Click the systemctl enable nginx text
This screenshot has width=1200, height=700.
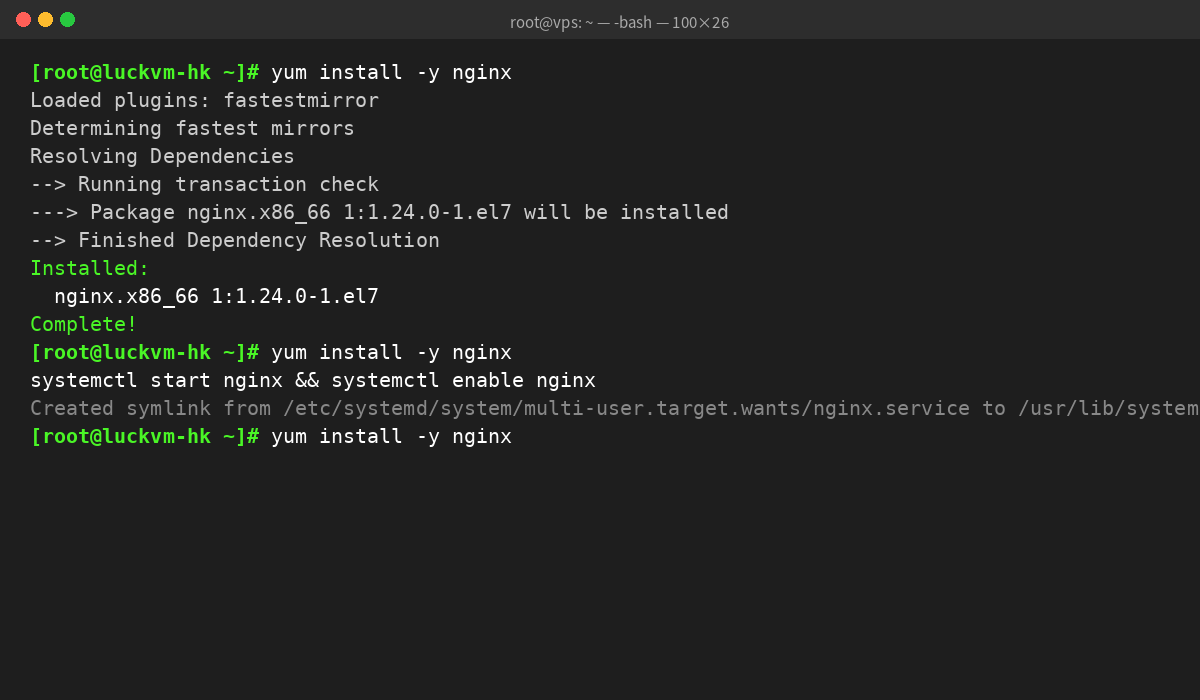pos(463,381)
